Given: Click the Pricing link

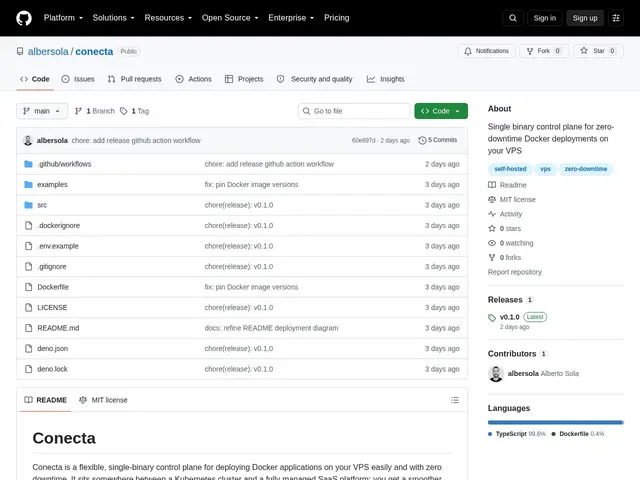Looking at the screenshot, I should (337, 18).
